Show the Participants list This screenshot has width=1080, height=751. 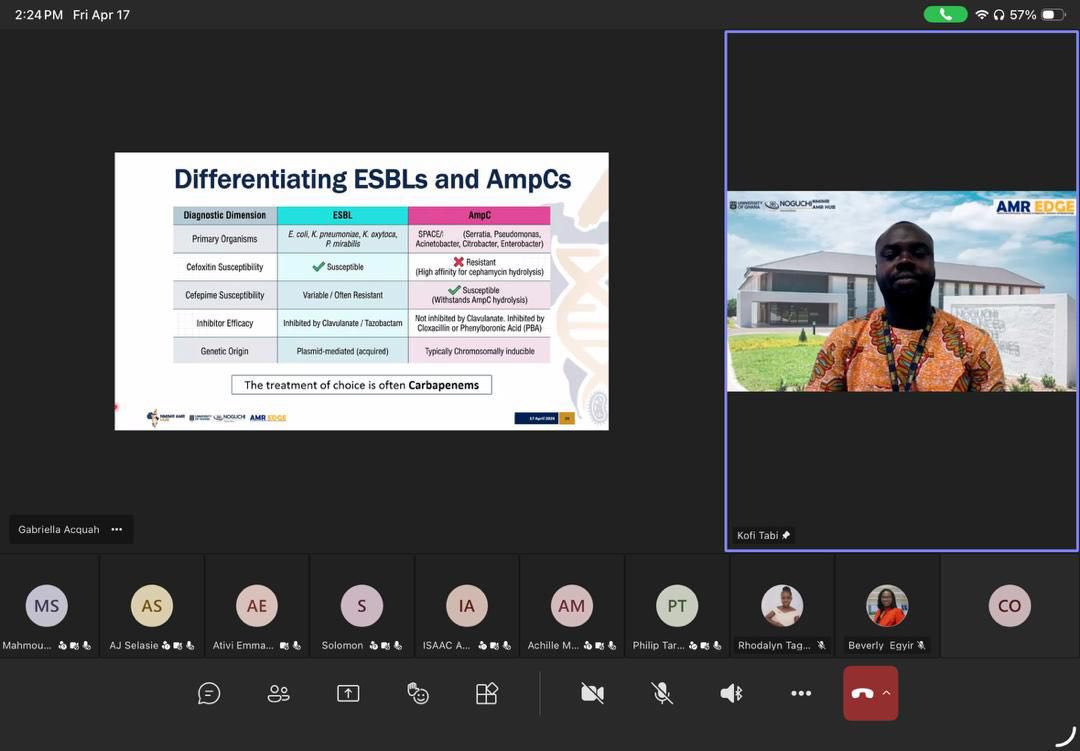click(x=278, y=692)
